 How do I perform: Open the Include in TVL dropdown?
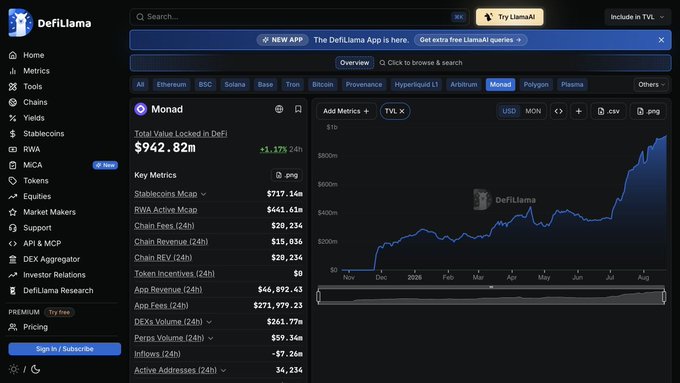point(637,17)
